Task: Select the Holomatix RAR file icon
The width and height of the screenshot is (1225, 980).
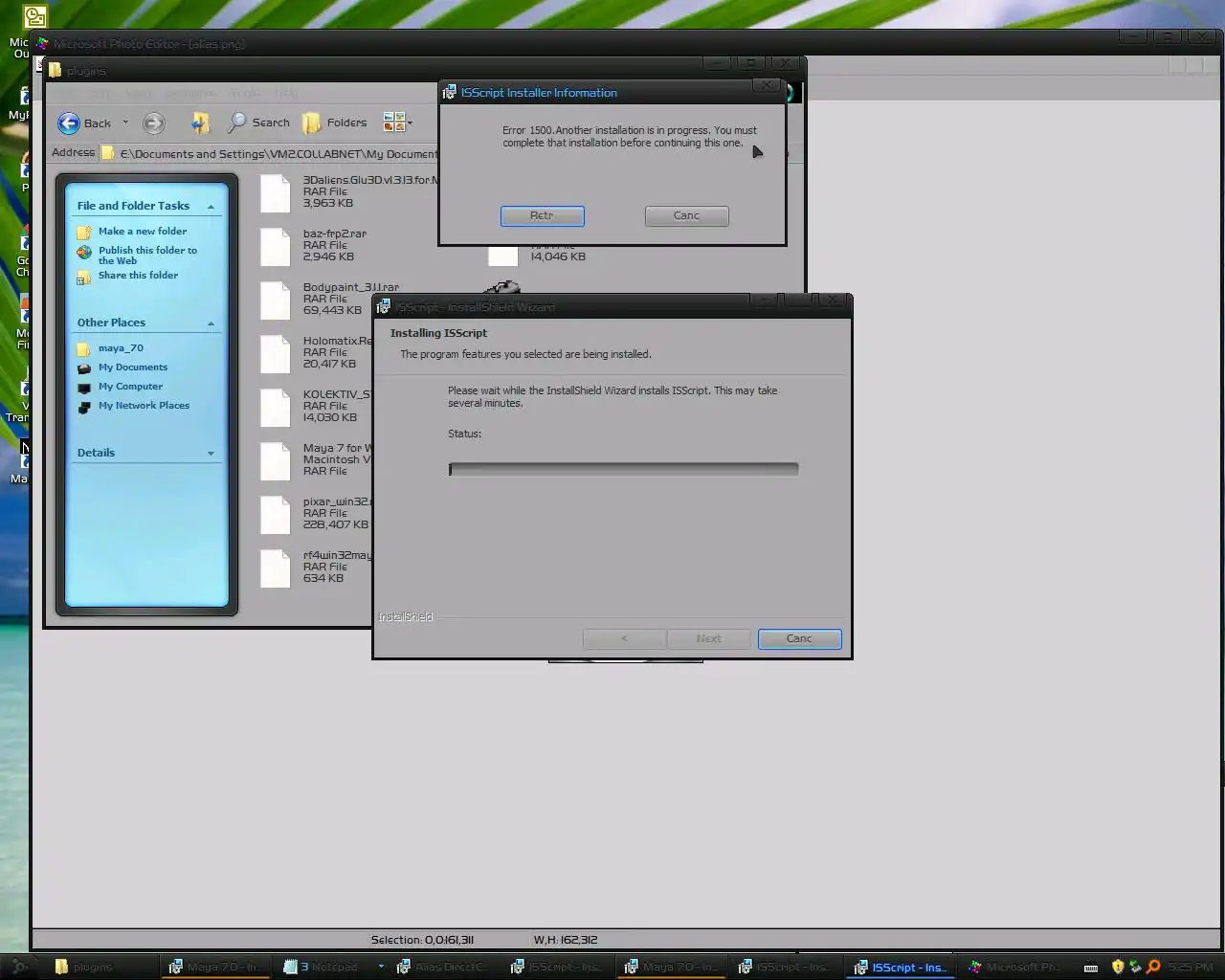Action: [x=276, y=354]
